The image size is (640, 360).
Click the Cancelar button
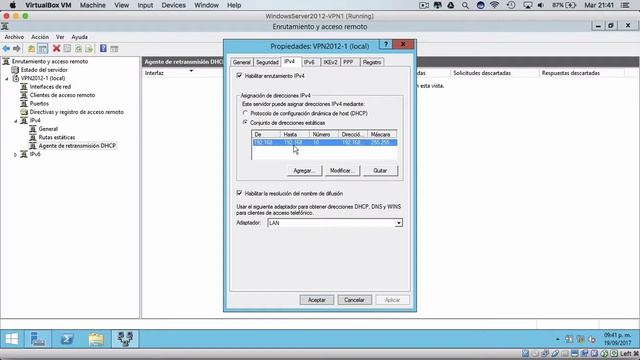(354, 300)
